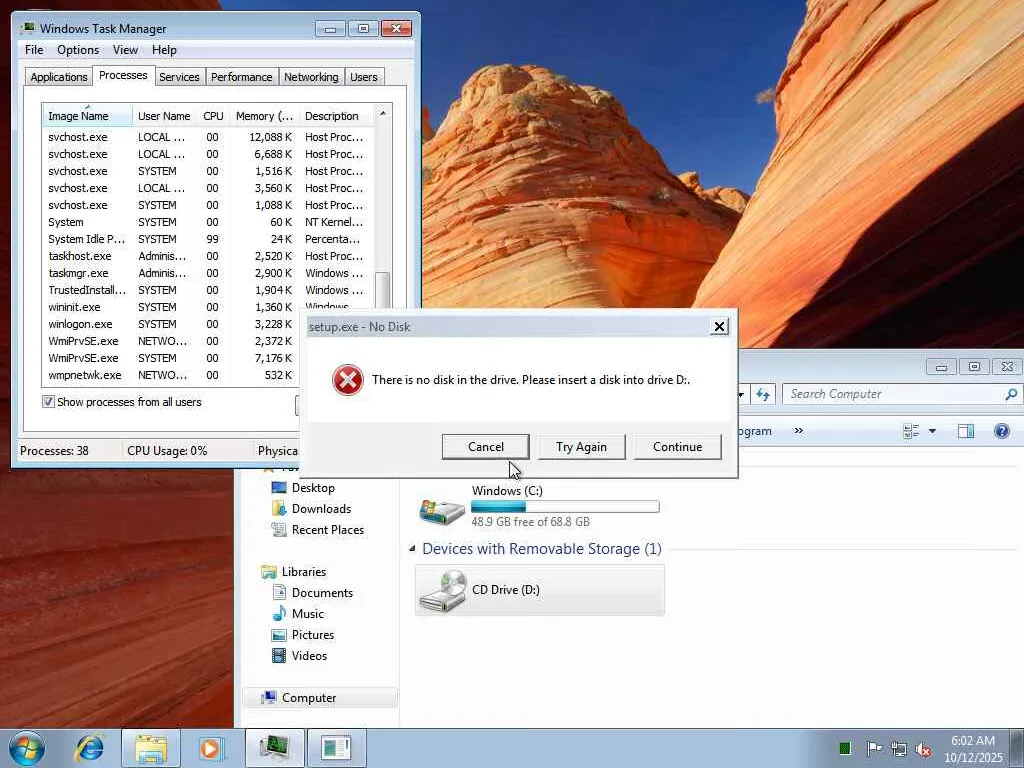The height and width of the screenshot is (768, 1024).
Task: Sort processes by the Description column
Action: pyautogui.click(x=337, y=116)
